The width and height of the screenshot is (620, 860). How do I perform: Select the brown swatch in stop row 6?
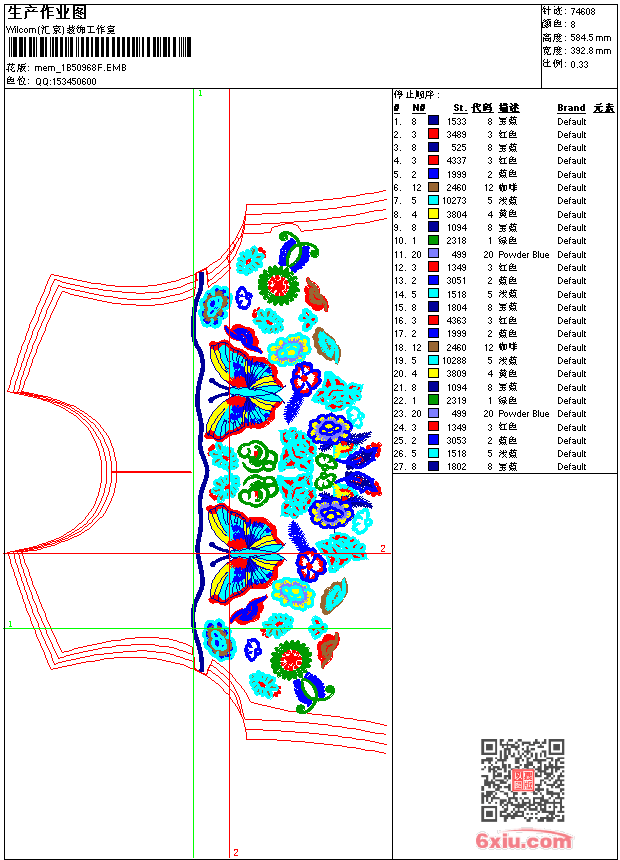433,187
